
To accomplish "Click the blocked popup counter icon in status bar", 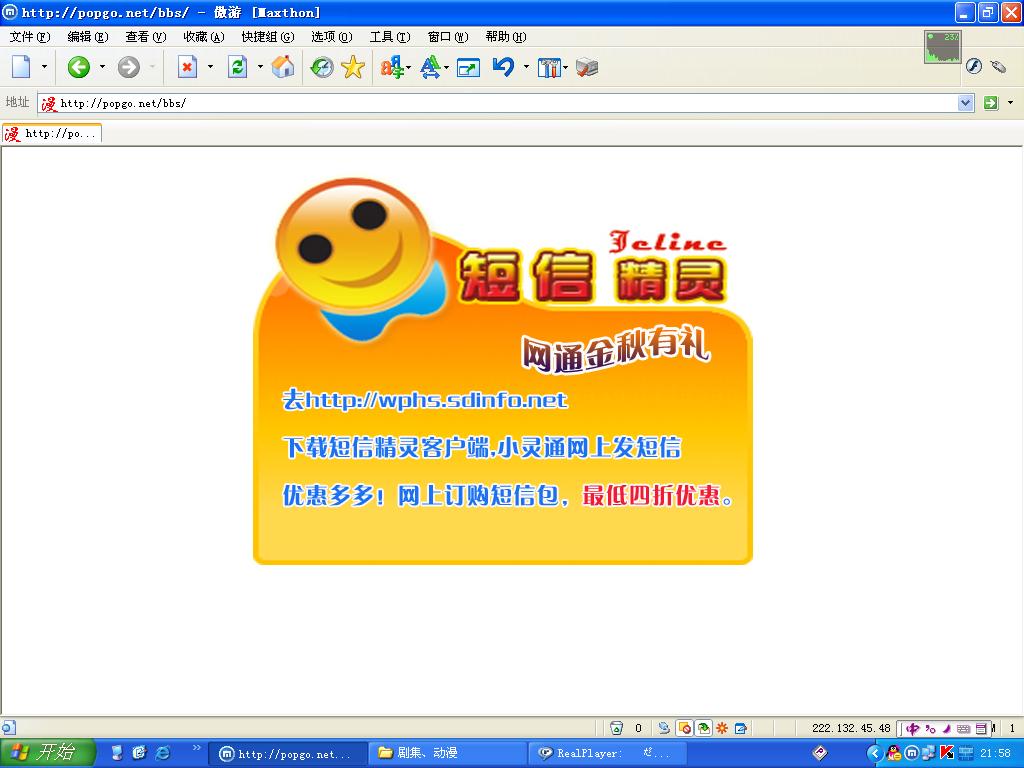I will [x=616, y=728].
